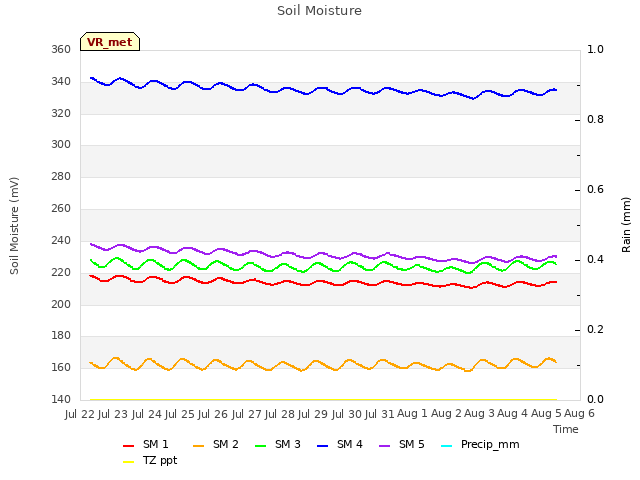Toggle the Precip_mm legend entry

pyautogui.click(x=480, y=444)
